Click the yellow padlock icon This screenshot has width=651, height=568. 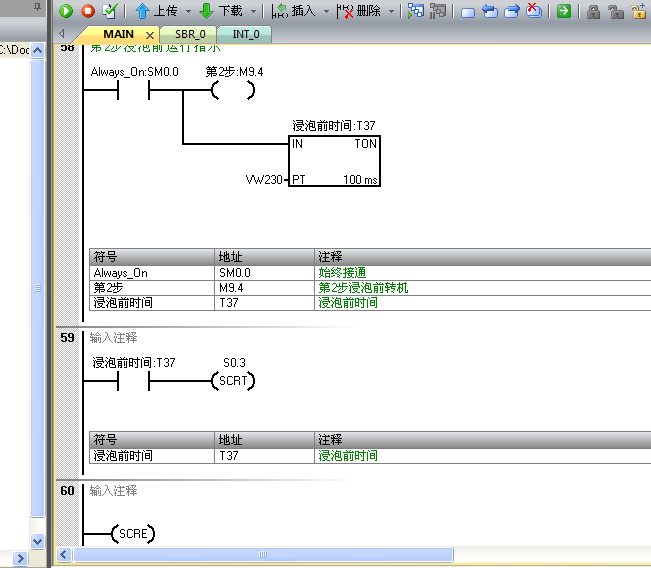(x=638, y=12)
